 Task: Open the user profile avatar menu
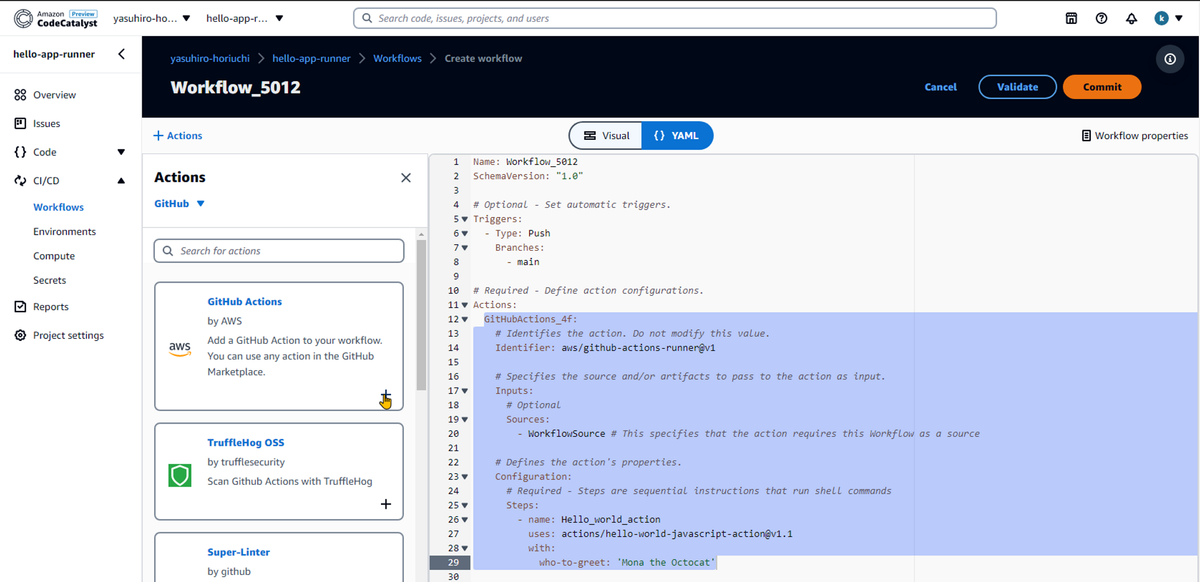point(1166,18)
